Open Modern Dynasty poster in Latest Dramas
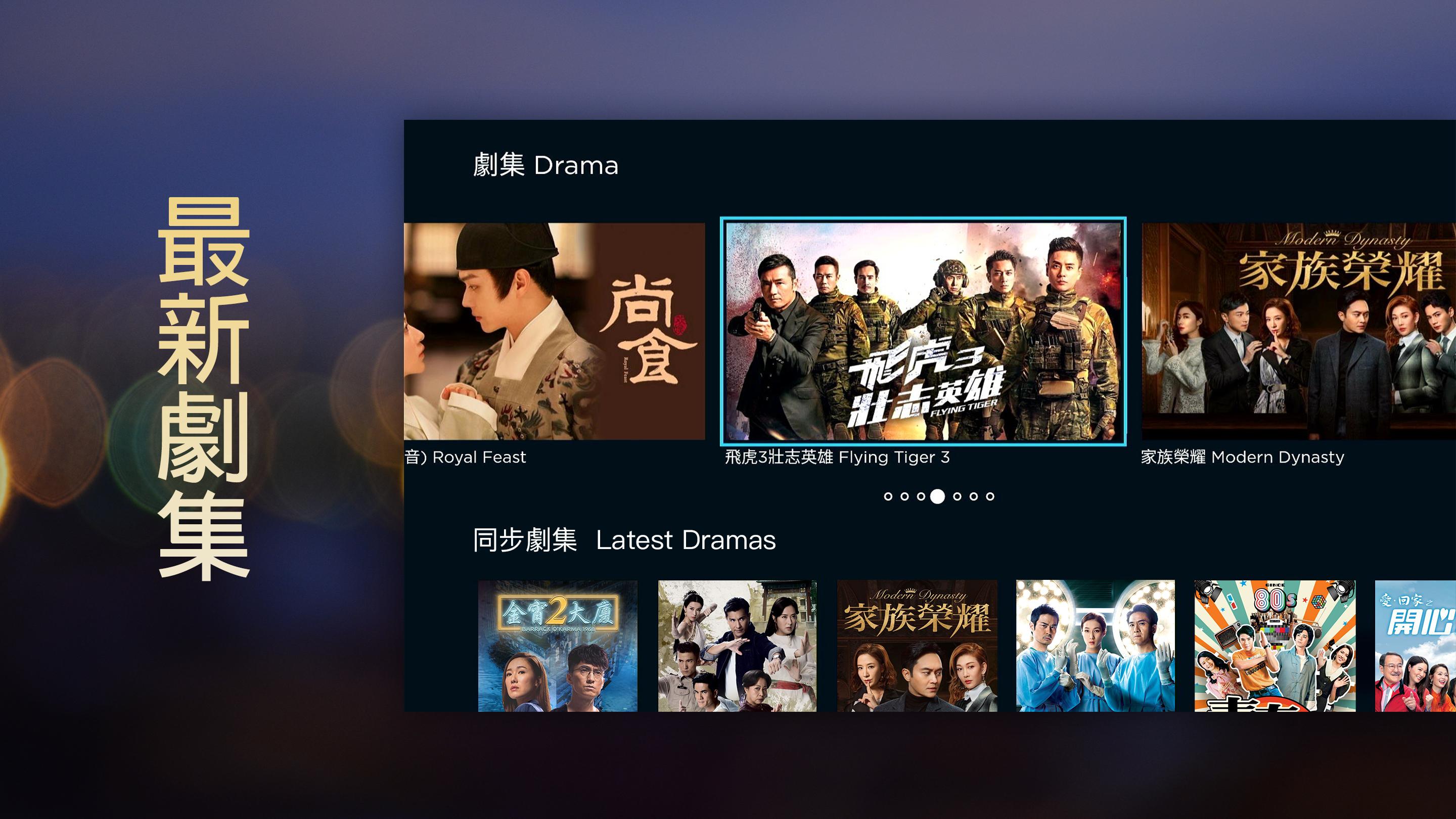This screenshot has height=819, width=1456. click(x=917, y=646)
